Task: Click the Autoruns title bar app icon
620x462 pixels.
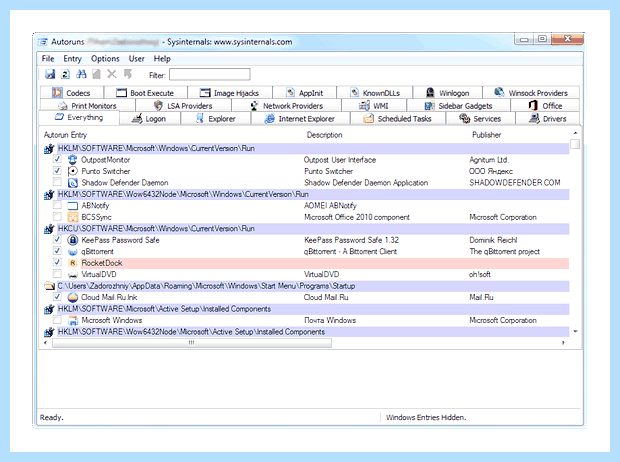Action: tap(42, 42)
